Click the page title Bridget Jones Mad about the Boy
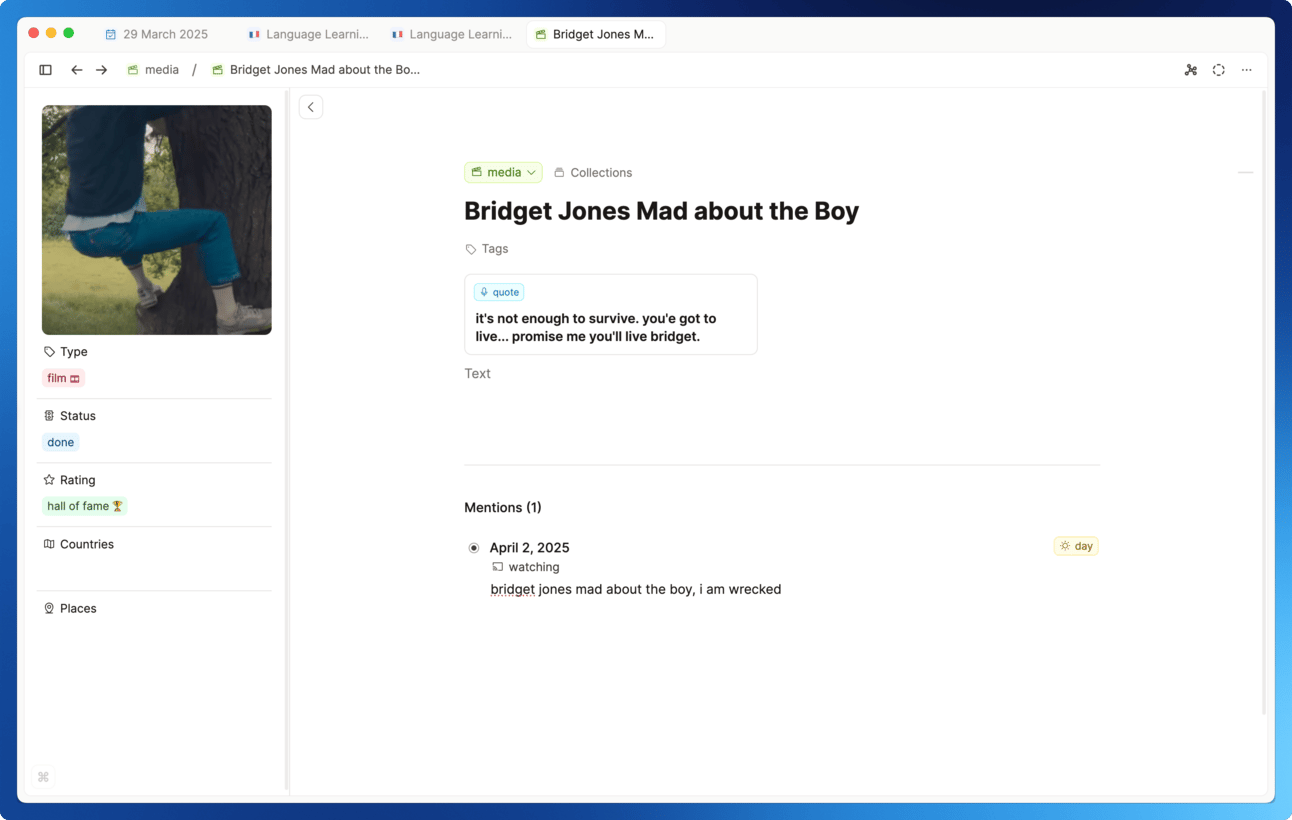The height and width of the screenshot is (820, 1292). [x=661, y=211]
